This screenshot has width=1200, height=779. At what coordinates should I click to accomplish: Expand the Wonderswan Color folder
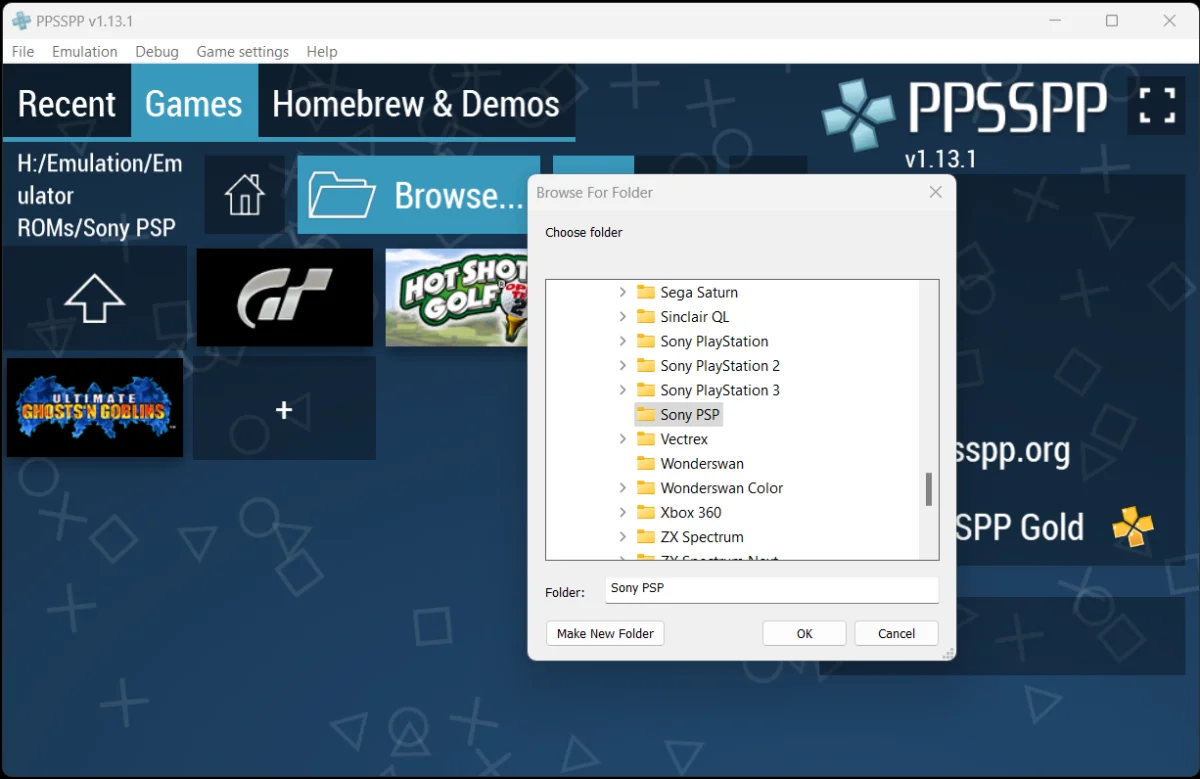(622, 488)
